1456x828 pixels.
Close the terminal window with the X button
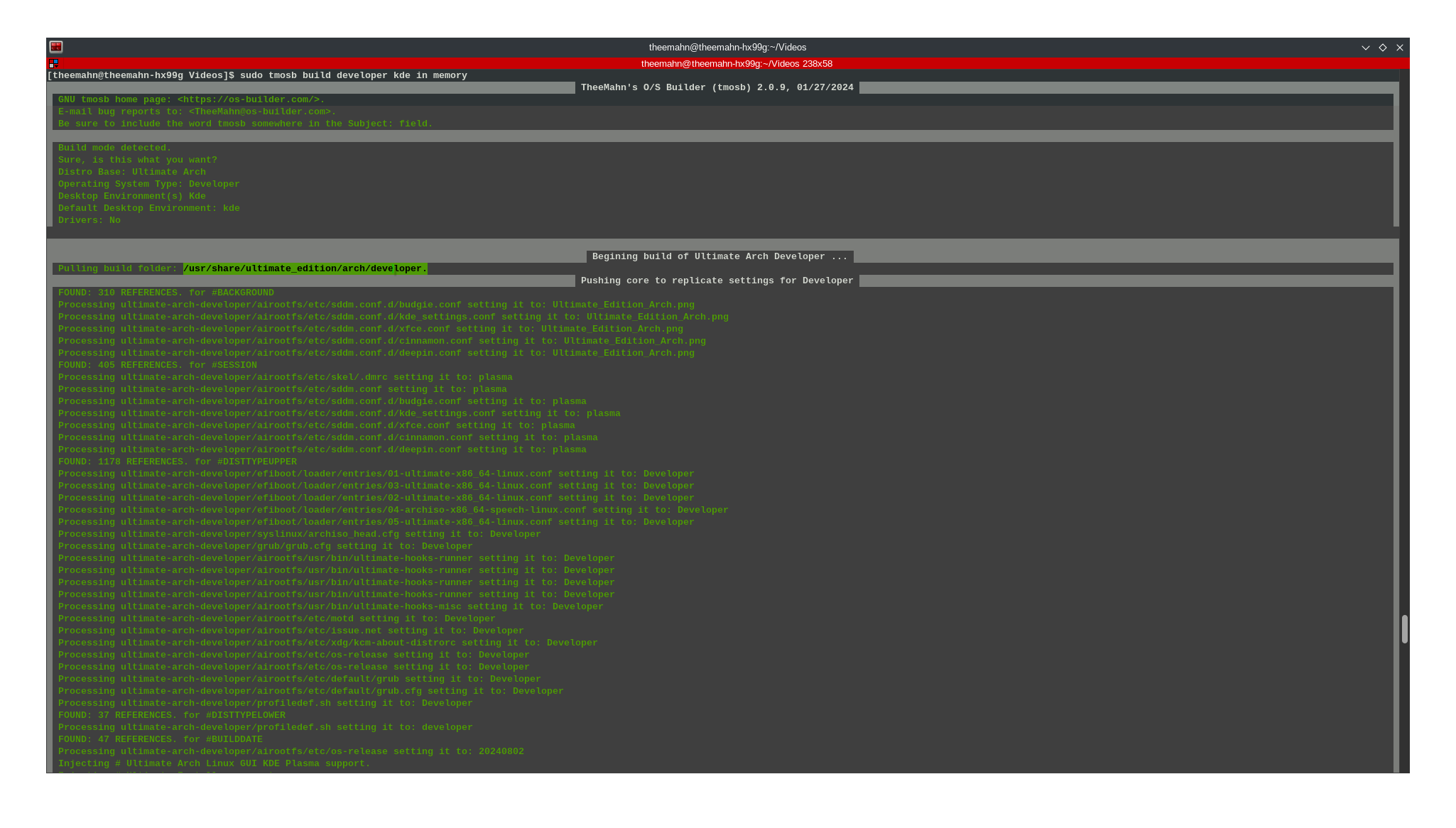(x=1399, y=48)
